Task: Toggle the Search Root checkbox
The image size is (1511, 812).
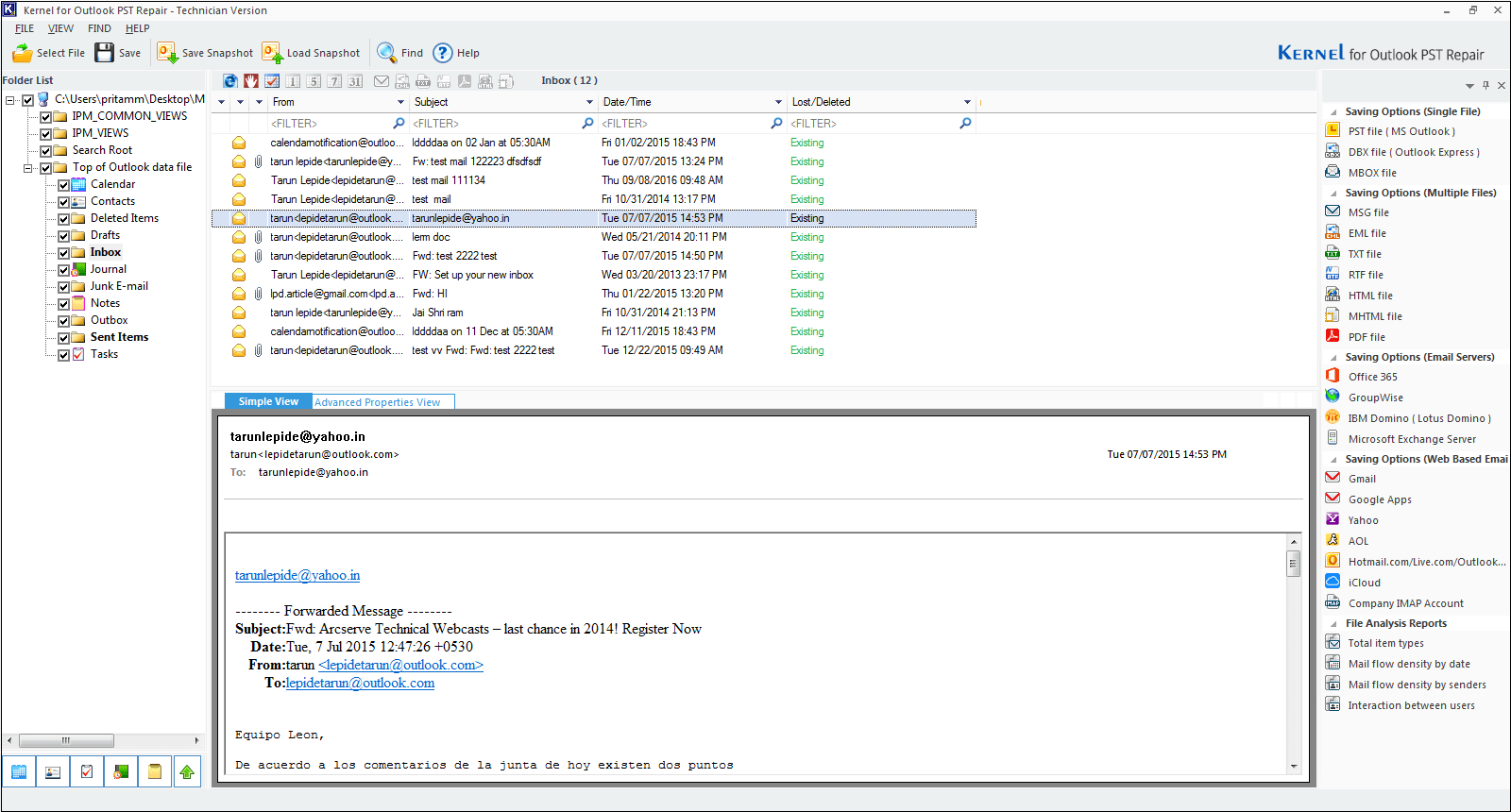Action: (x=45, y=151)
